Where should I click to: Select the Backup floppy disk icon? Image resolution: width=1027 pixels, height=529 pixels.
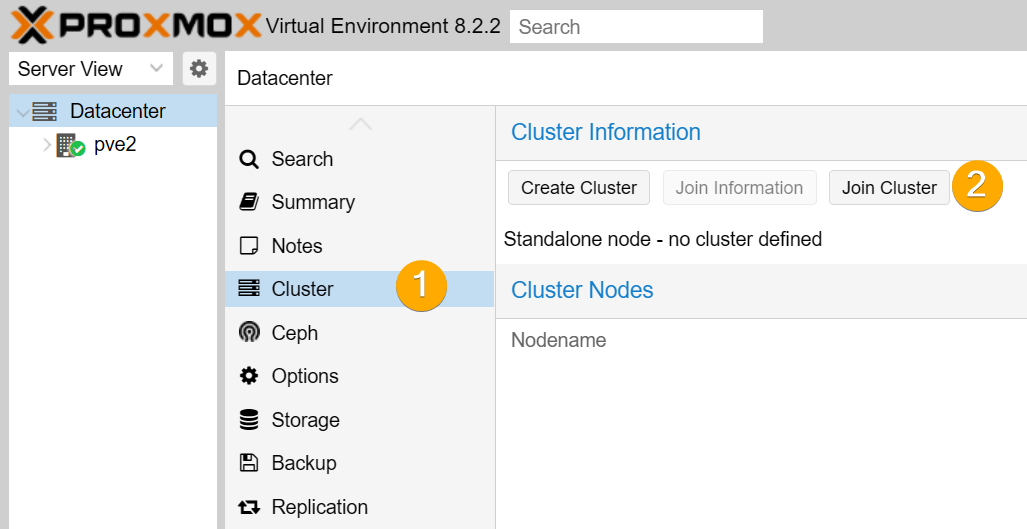pyautogui.click(x=249, y=463)
